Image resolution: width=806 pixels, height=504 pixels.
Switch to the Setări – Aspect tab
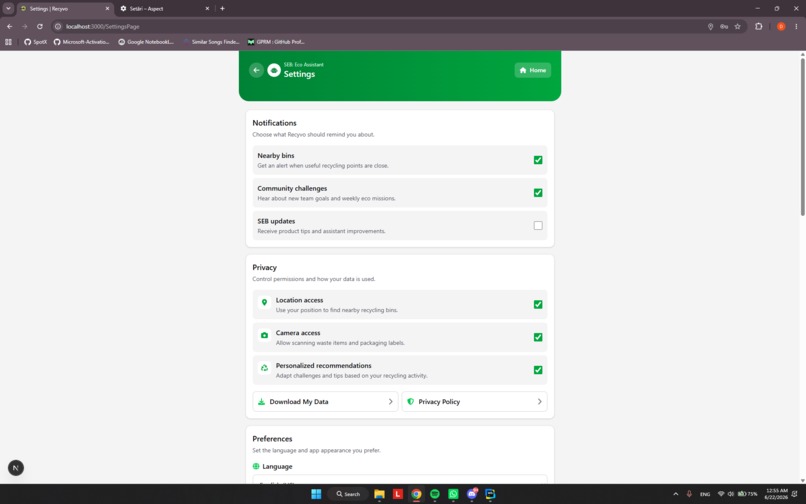point(164,9)
